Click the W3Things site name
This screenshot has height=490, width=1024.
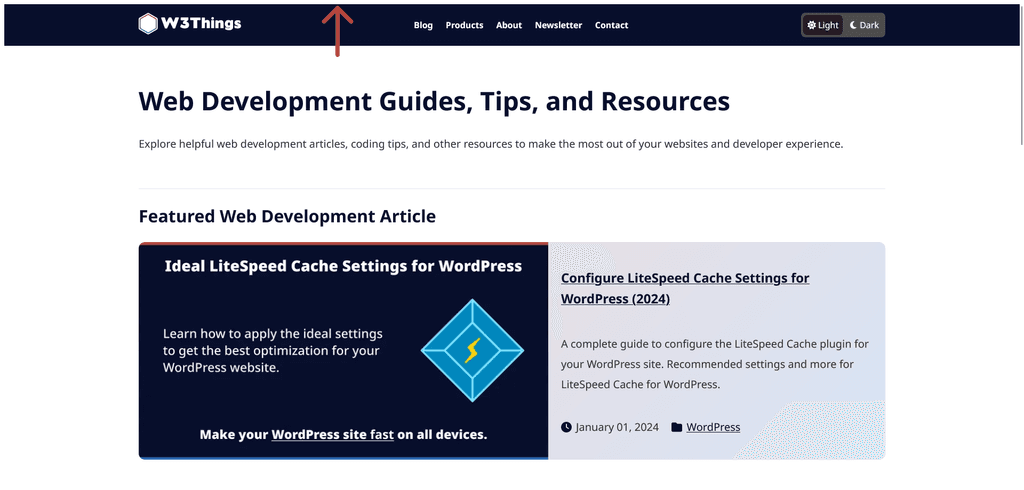(x=201, y=24)
